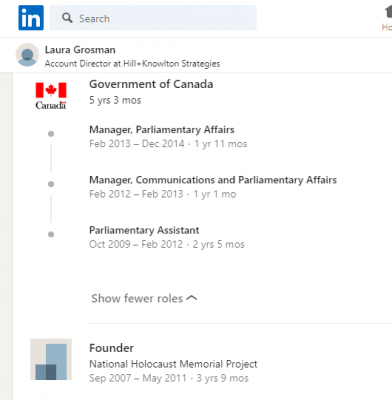Select Manager, Communications and Parliamentary Affairs role

click(x=213, y=180)
